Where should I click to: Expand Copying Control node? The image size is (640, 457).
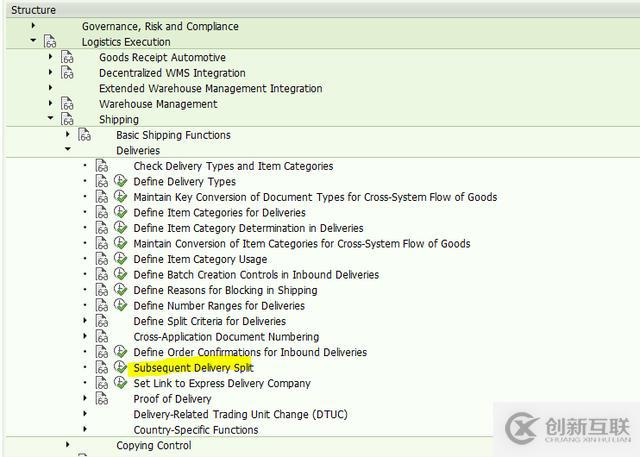tap(67, 444)
